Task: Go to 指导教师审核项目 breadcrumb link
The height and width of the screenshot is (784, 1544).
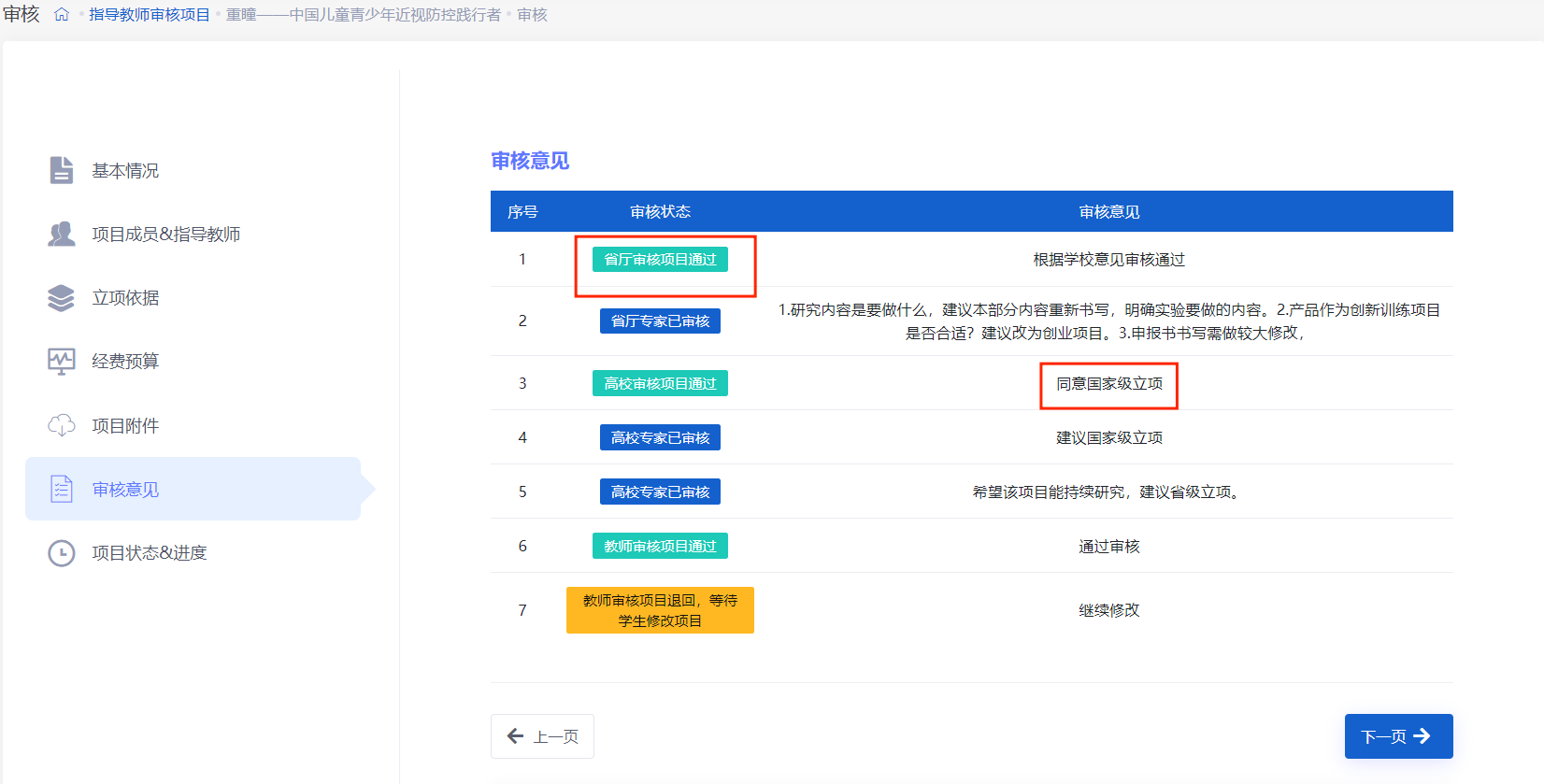Action: [x=150, y=15]
